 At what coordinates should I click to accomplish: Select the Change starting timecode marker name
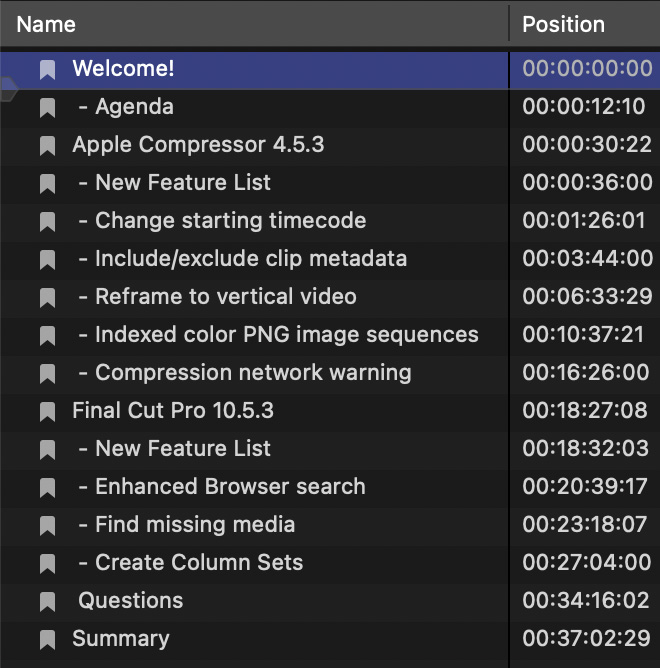click(222, 221)
